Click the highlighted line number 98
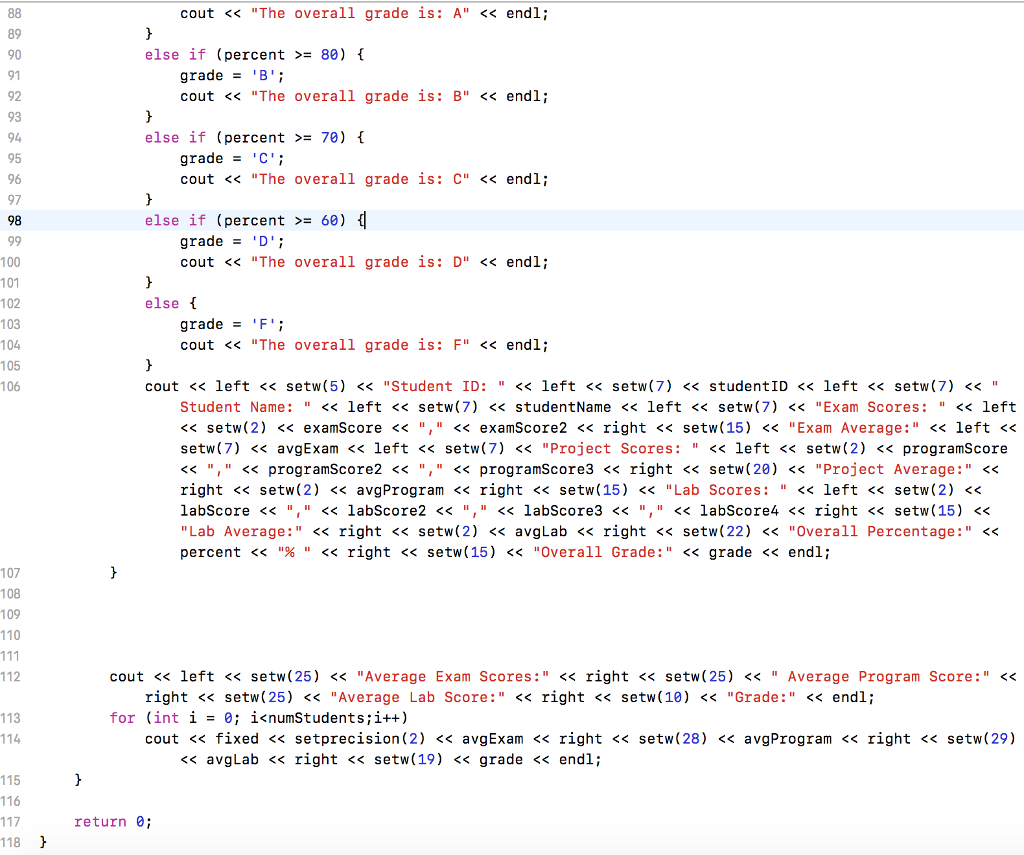The width and height of the screenshot is (1024, 855). [x=14, y=221]
